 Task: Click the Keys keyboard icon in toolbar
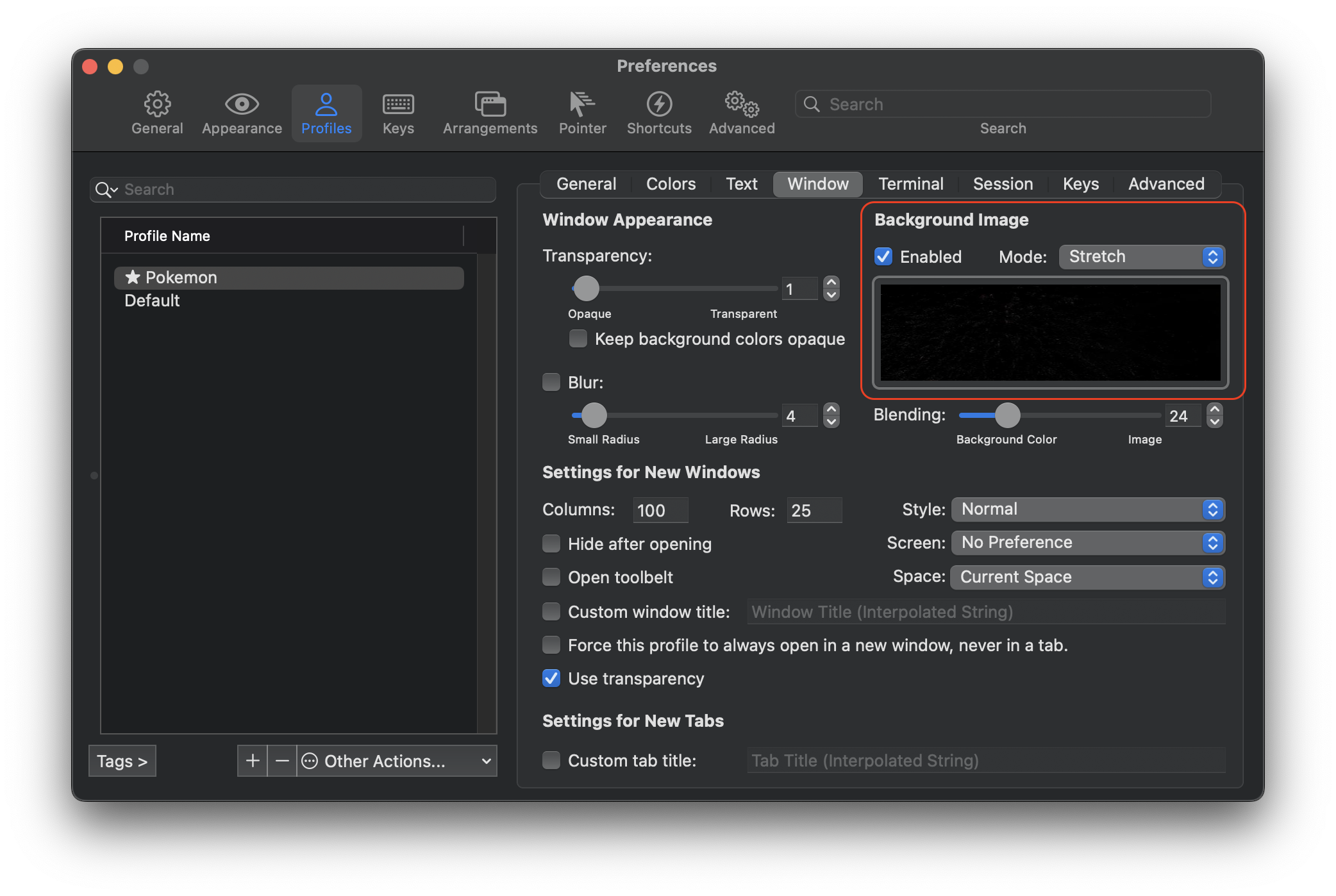pos(398,104)
